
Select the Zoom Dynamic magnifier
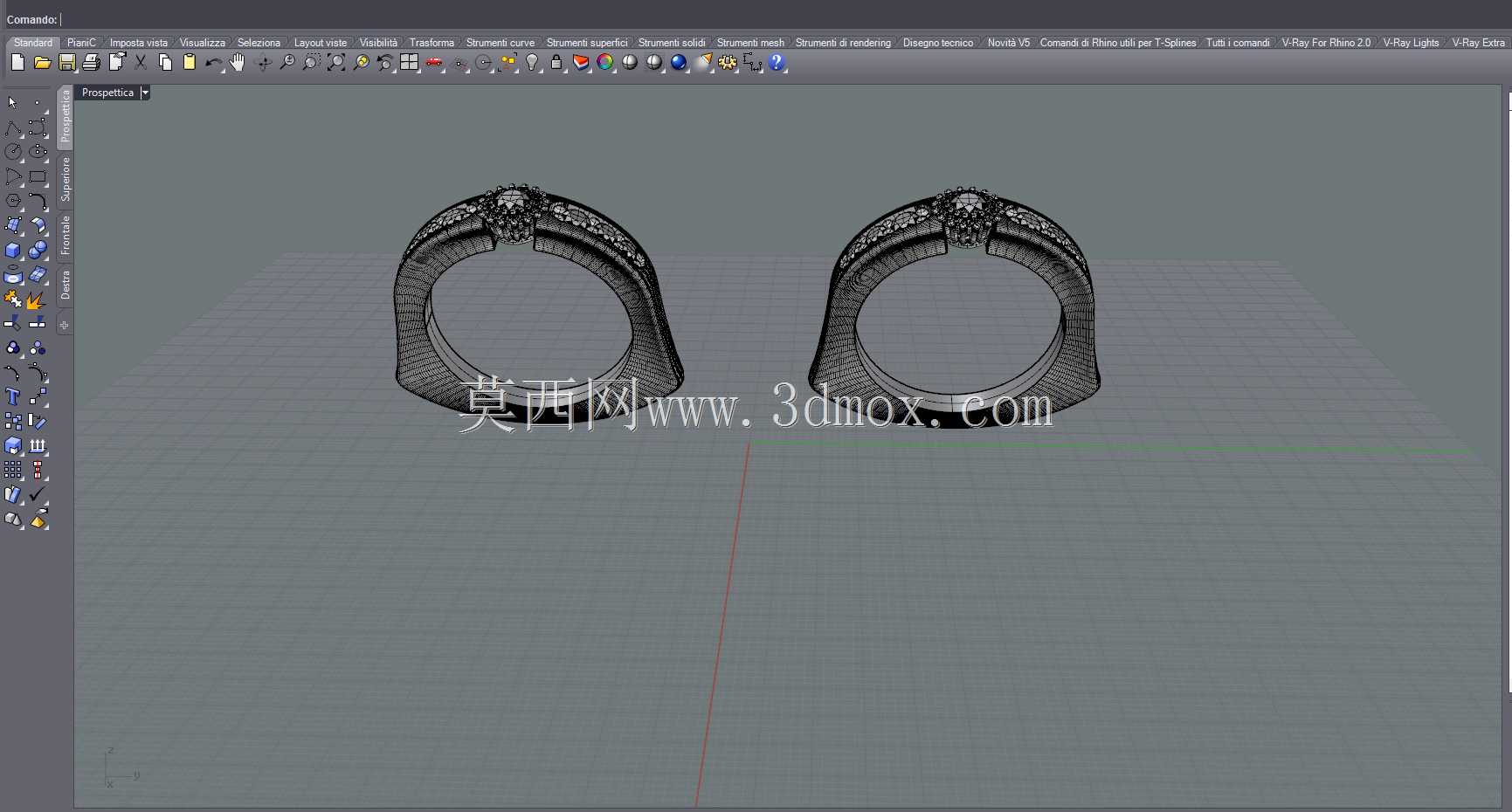(x=287, y=62)
